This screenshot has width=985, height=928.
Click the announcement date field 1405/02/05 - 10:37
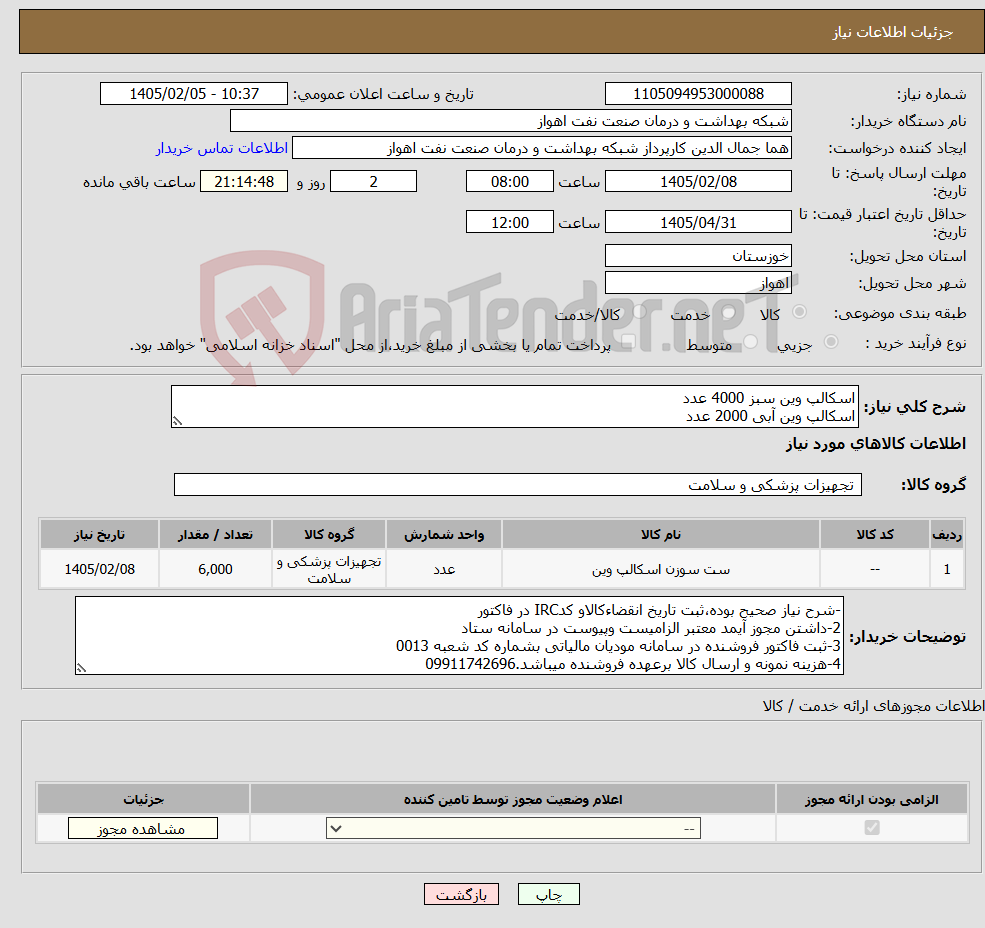(193, 94)
